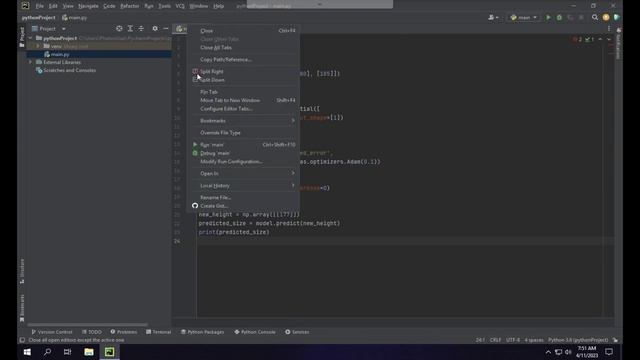Click the Search Everywhere magnifier
Viewport: 640px width, 360px height.
595,18
